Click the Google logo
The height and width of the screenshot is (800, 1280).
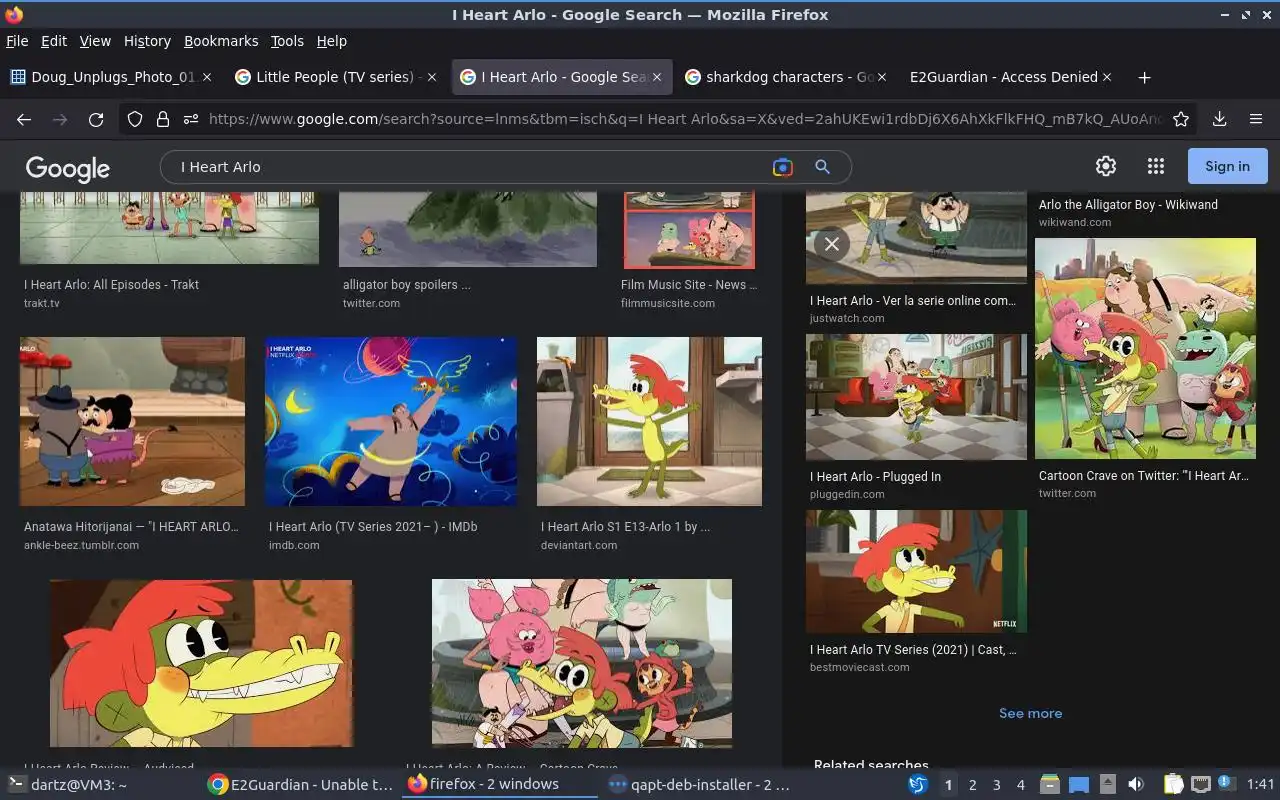68,168
